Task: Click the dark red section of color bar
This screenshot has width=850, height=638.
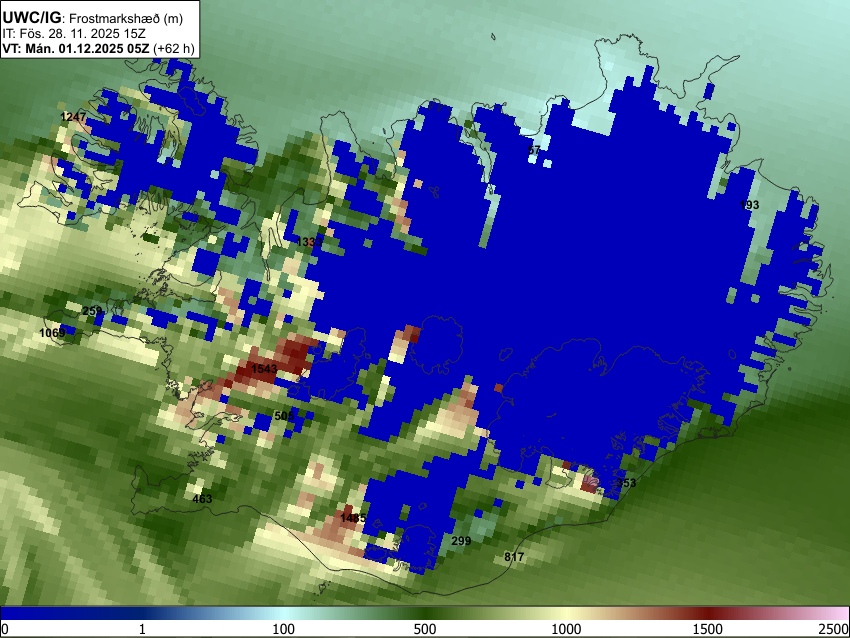Action: pos(708,613)
